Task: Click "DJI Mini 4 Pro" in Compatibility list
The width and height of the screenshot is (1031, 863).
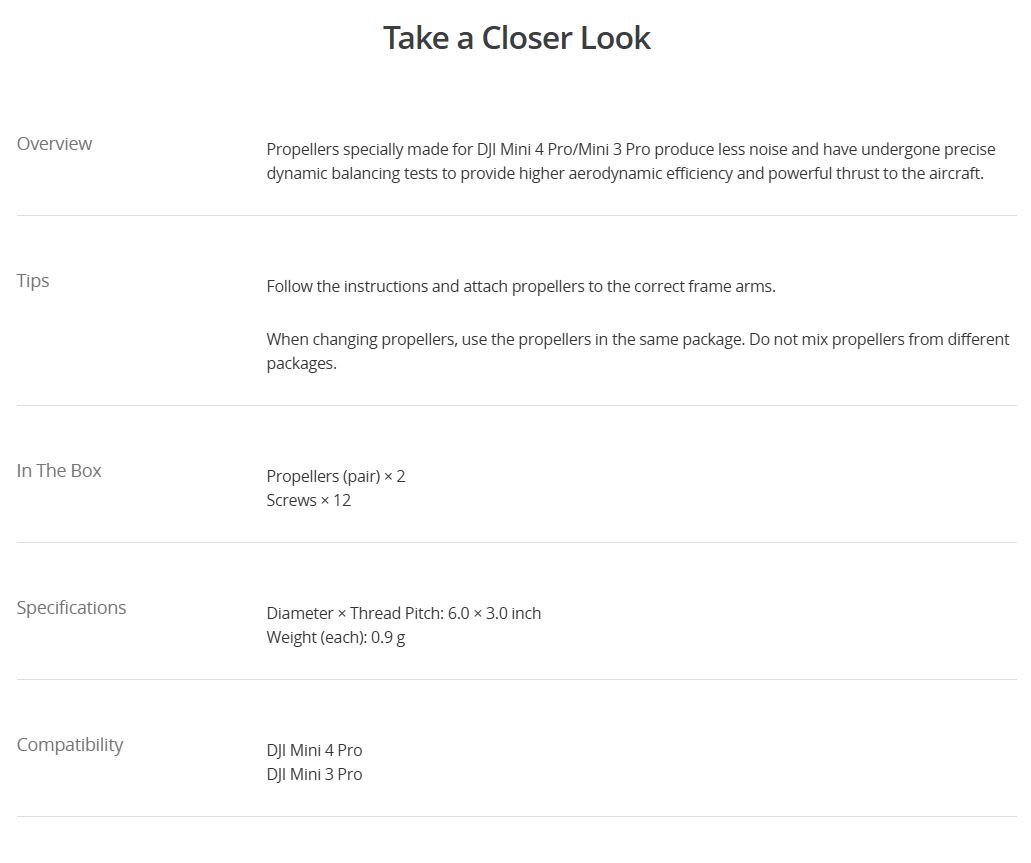Action: [x=314, y=750]
